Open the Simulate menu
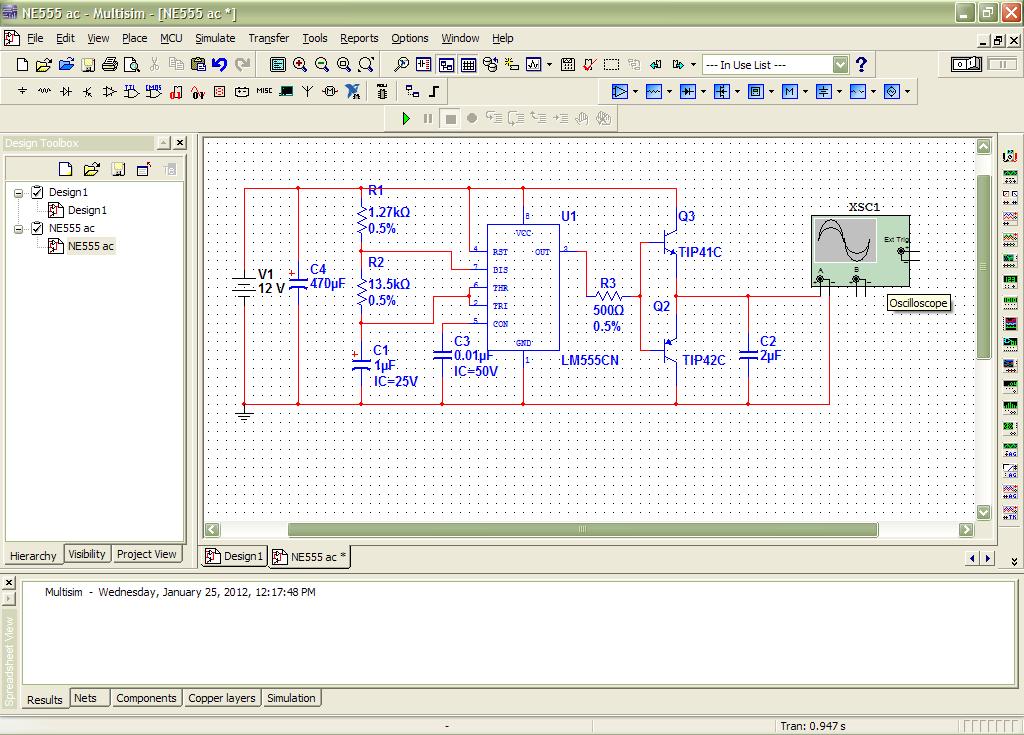1024x735 pixels. (x=215, y=38)
